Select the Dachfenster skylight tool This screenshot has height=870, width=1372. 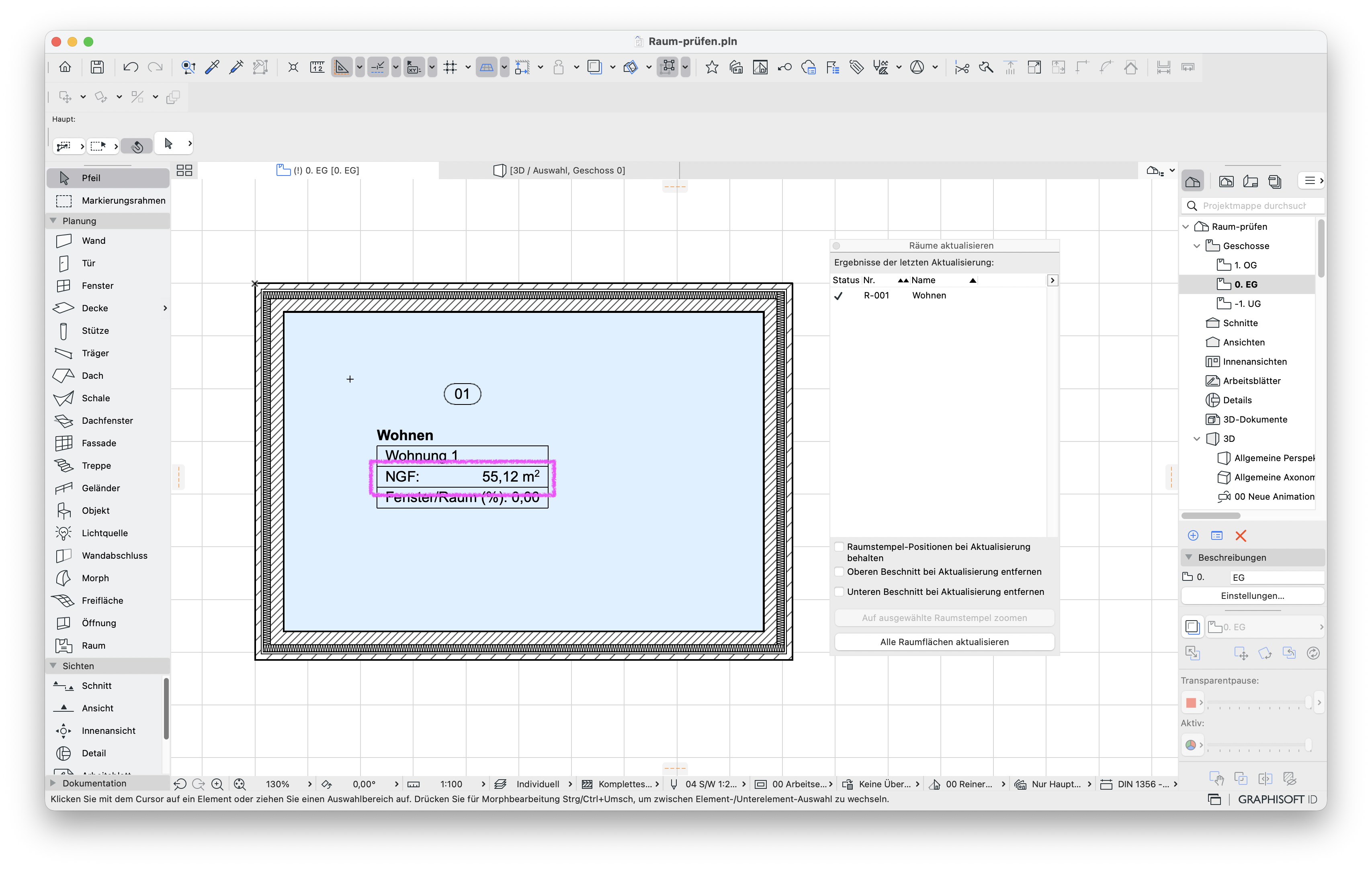(108, 421)
